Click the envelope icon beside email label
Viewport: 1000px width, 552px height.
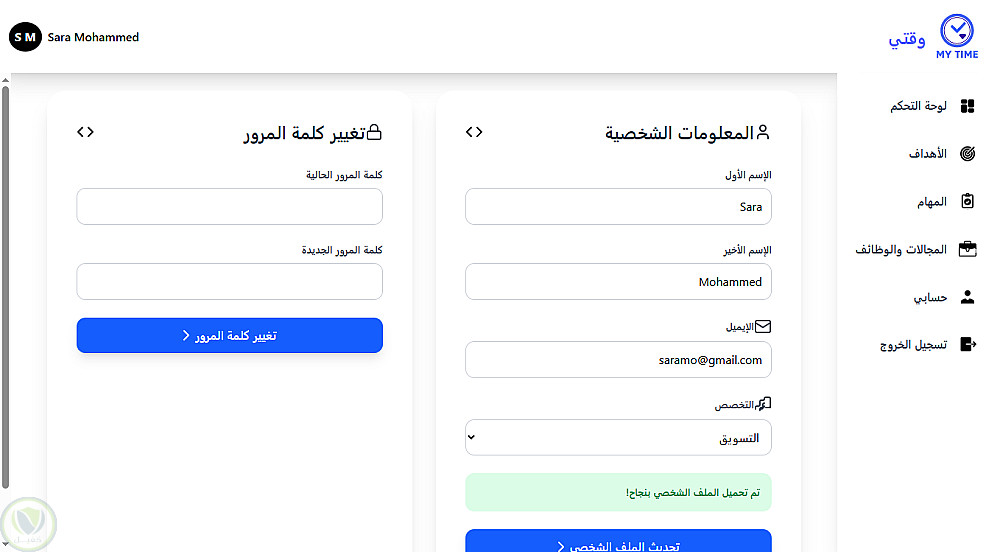coord(763,327)
